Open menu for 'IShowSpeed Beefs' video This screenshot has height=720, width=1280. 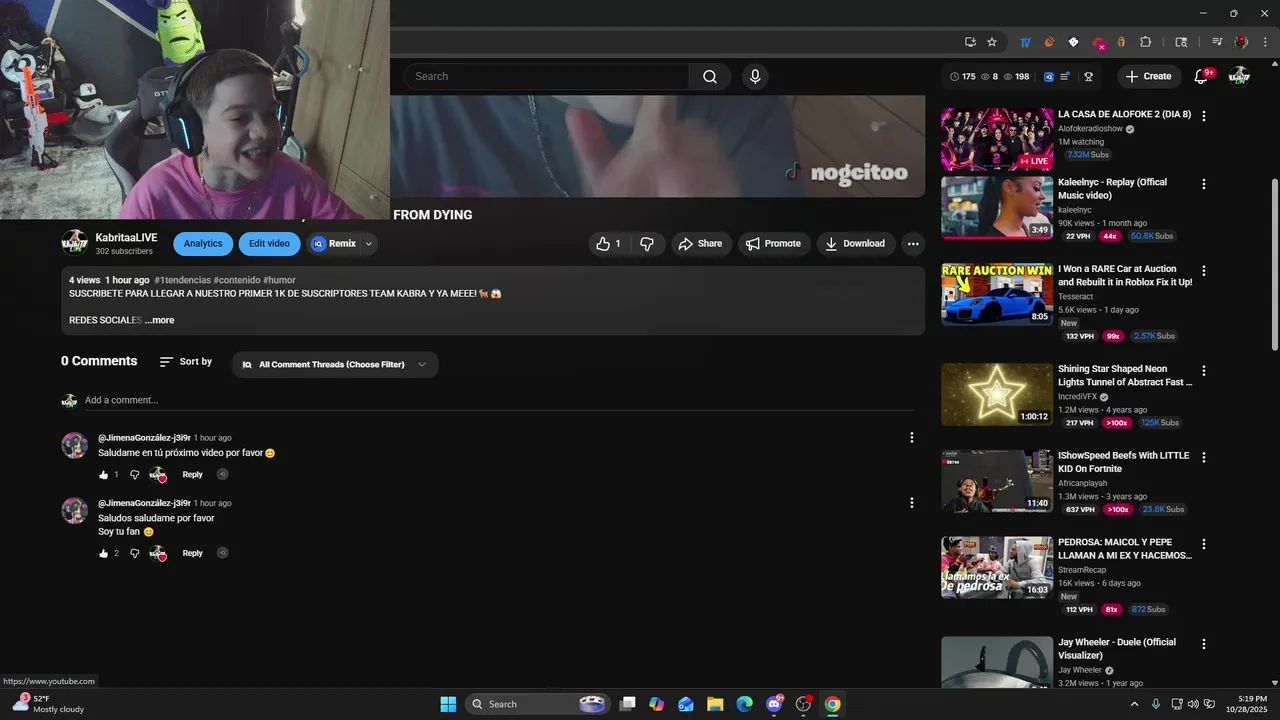(x=1203, y=457)
